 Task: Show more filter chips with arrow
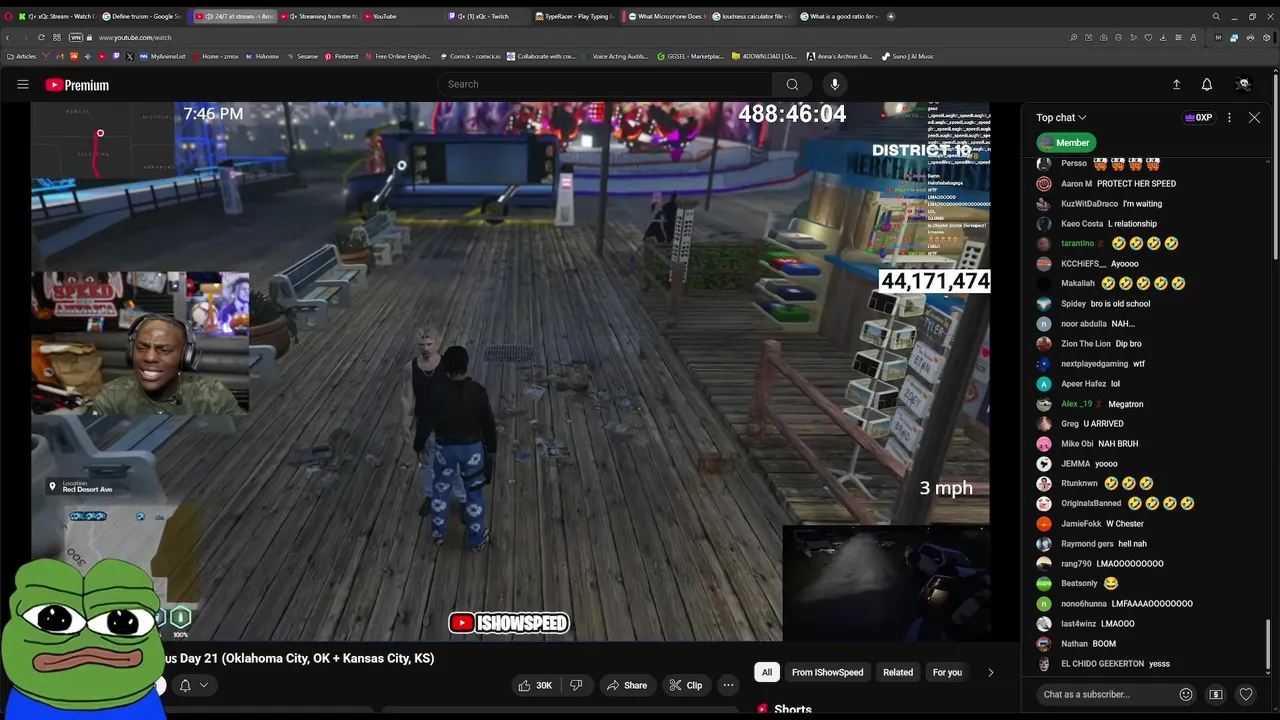pos(991,672)
